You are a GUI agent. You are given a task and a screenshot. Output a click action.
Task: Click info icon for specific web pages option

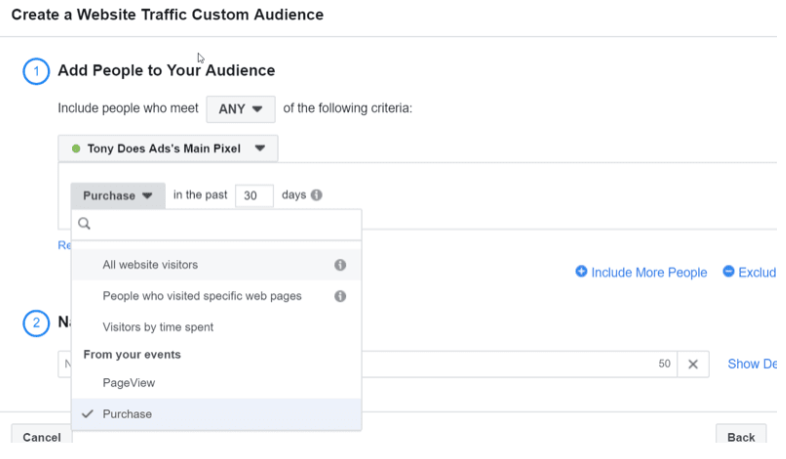pos(340,296)
